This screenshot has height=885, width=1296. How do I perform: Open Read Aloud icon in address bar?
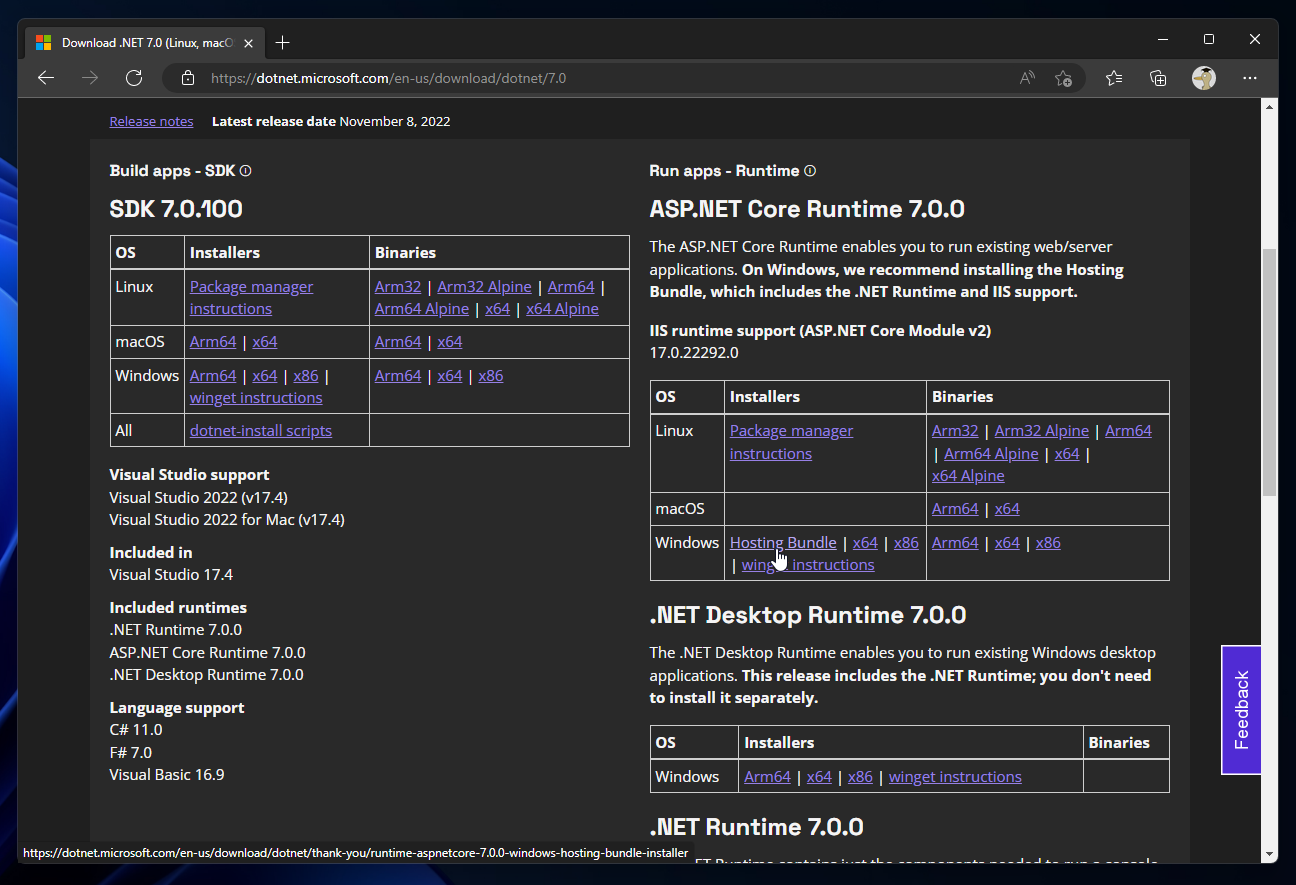click(1027, 78)
